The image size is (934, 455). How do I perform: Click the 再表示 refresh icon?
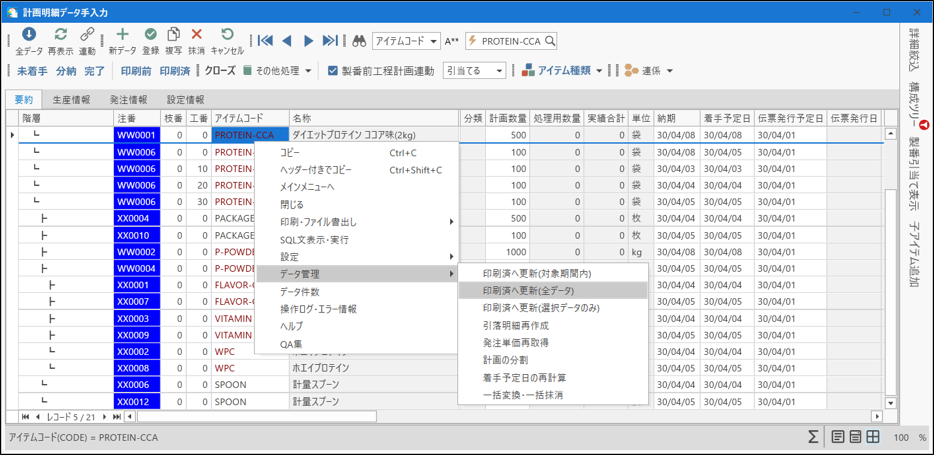pyautogui.click(x=61, y=36)
